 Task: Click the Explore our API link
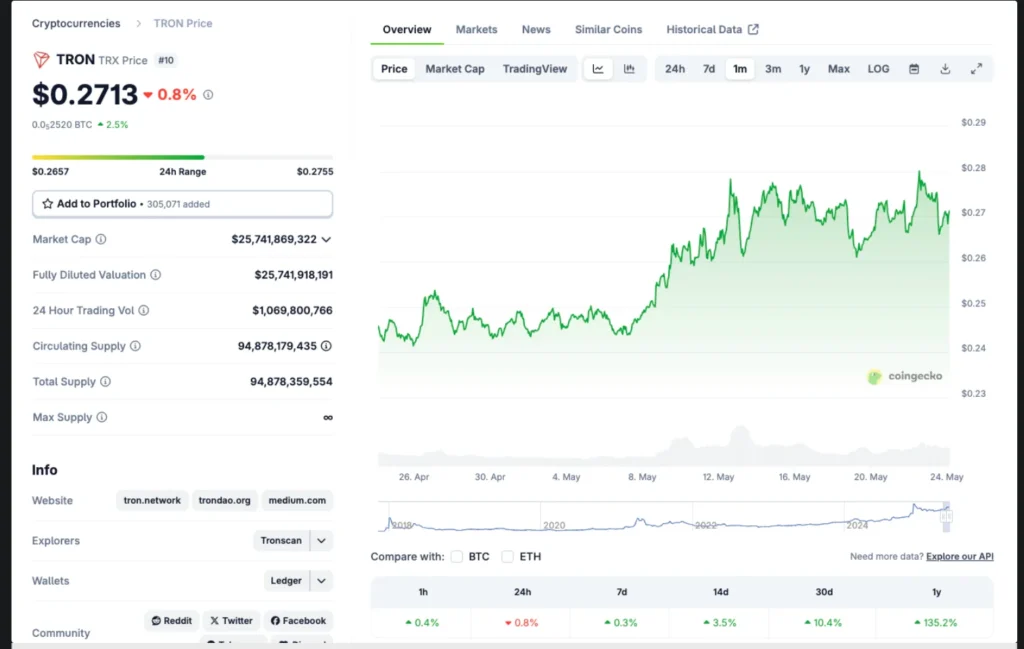point(959,556)
